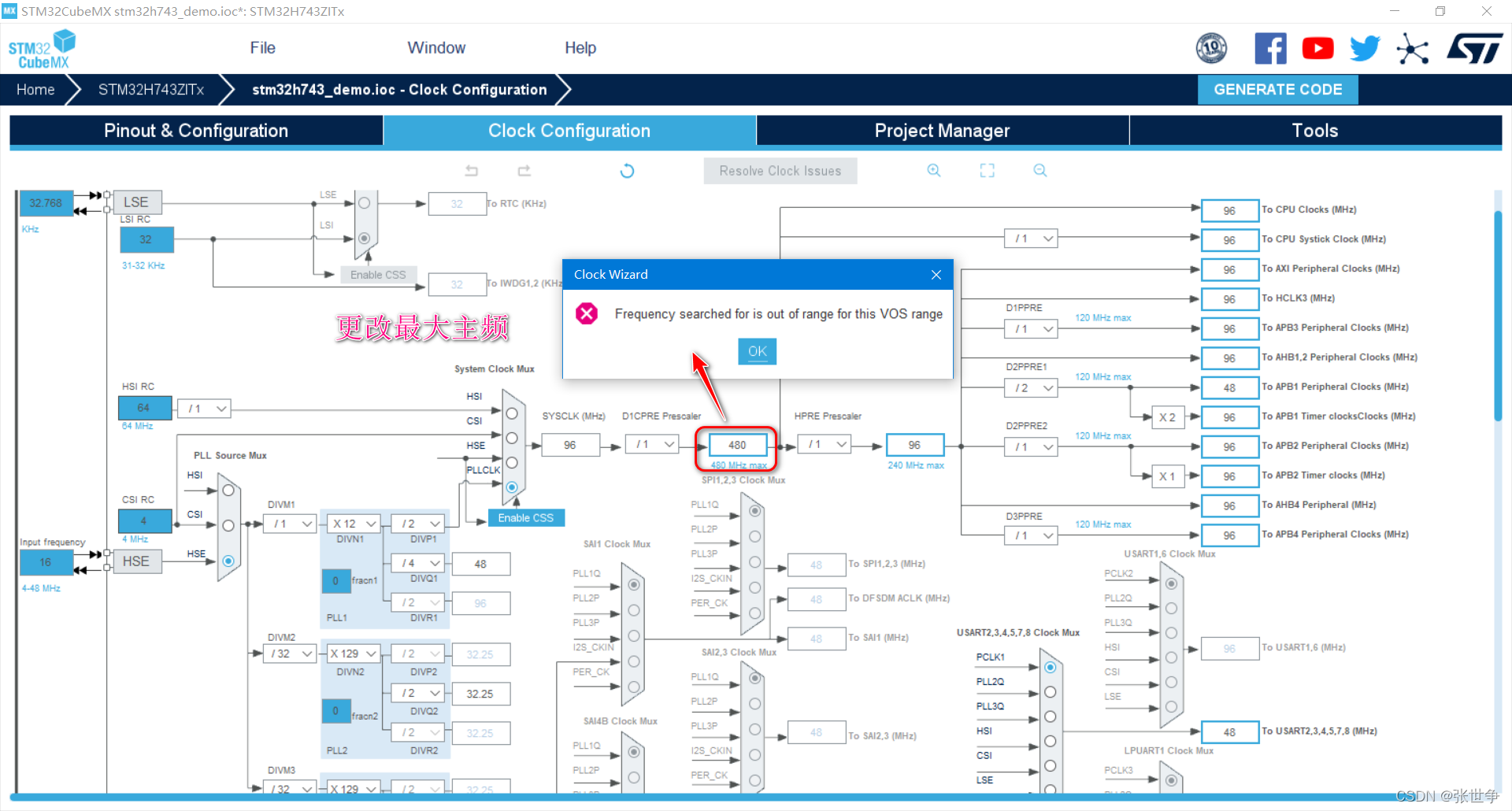The image size is (1512, 811).
Task: Fit clock tree to window
Action: 987,171
